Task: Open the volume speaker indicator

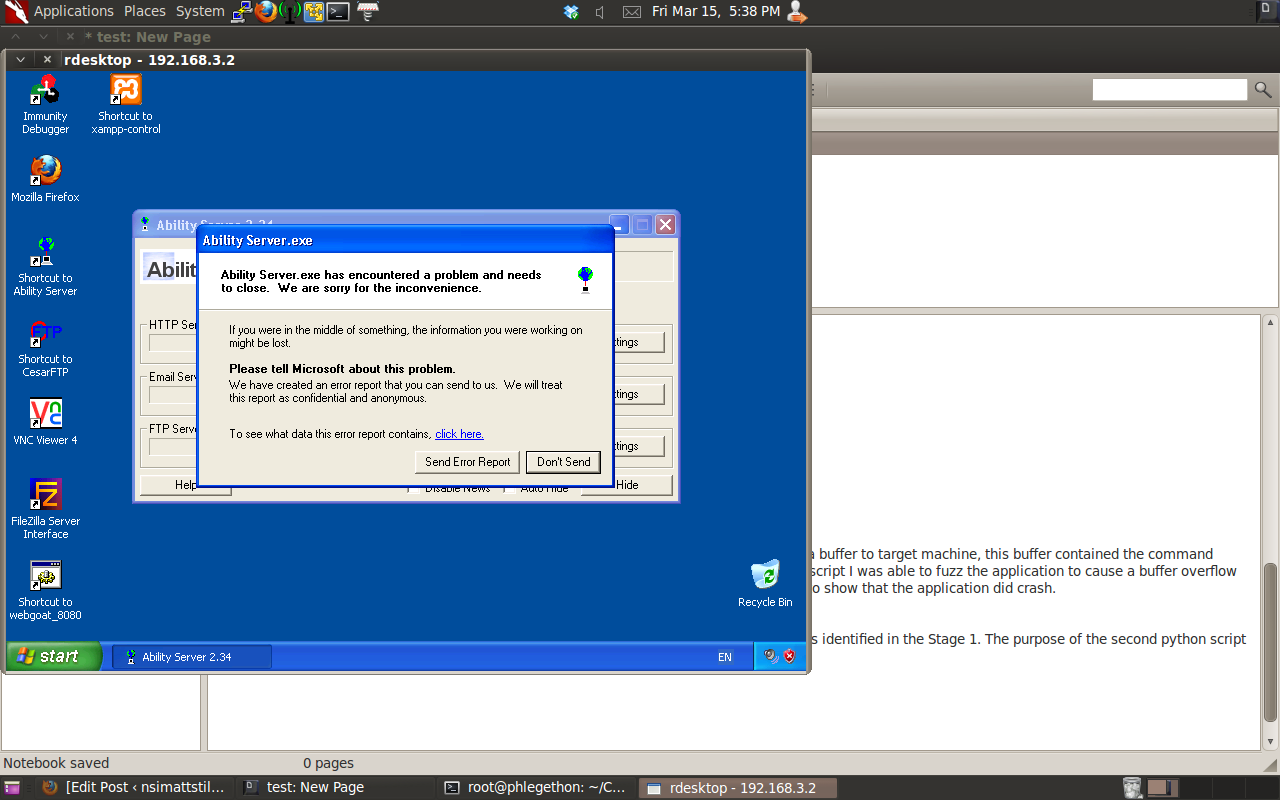Action: pyautogui.click(x=600, y=12)
